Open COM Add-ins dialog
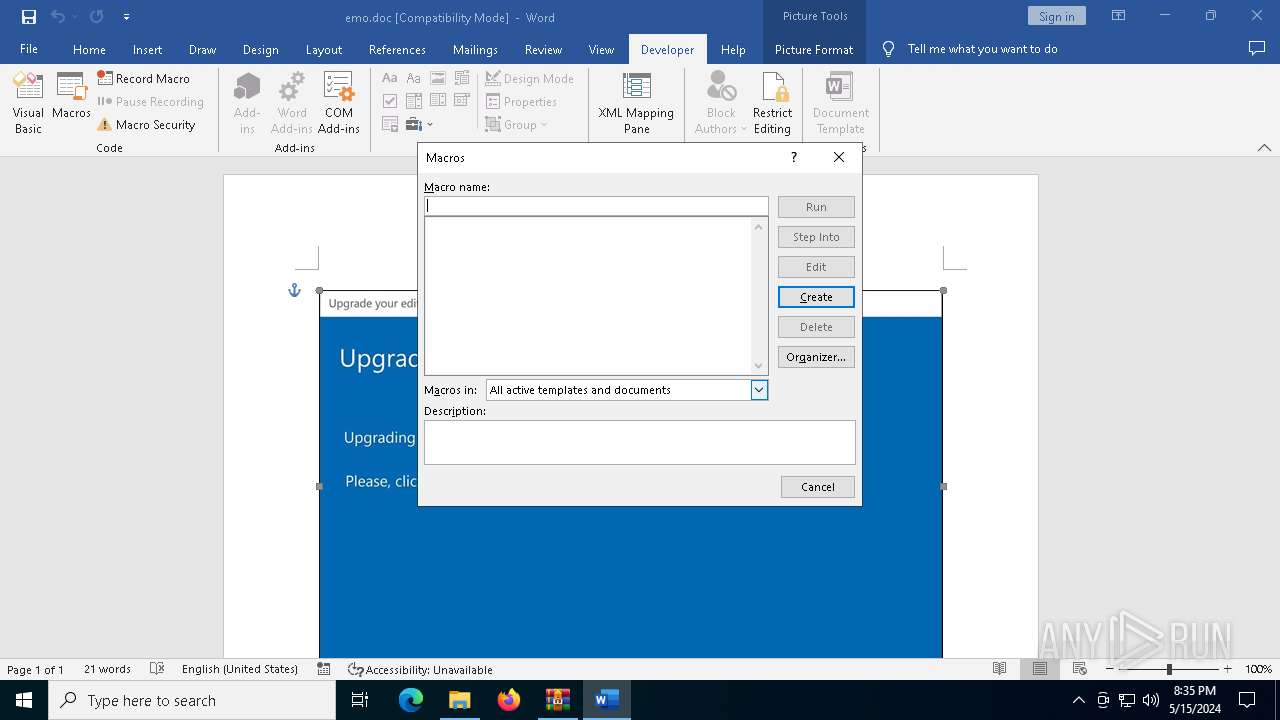Screen dimensions: 1280x720 [x=339, y=103]
